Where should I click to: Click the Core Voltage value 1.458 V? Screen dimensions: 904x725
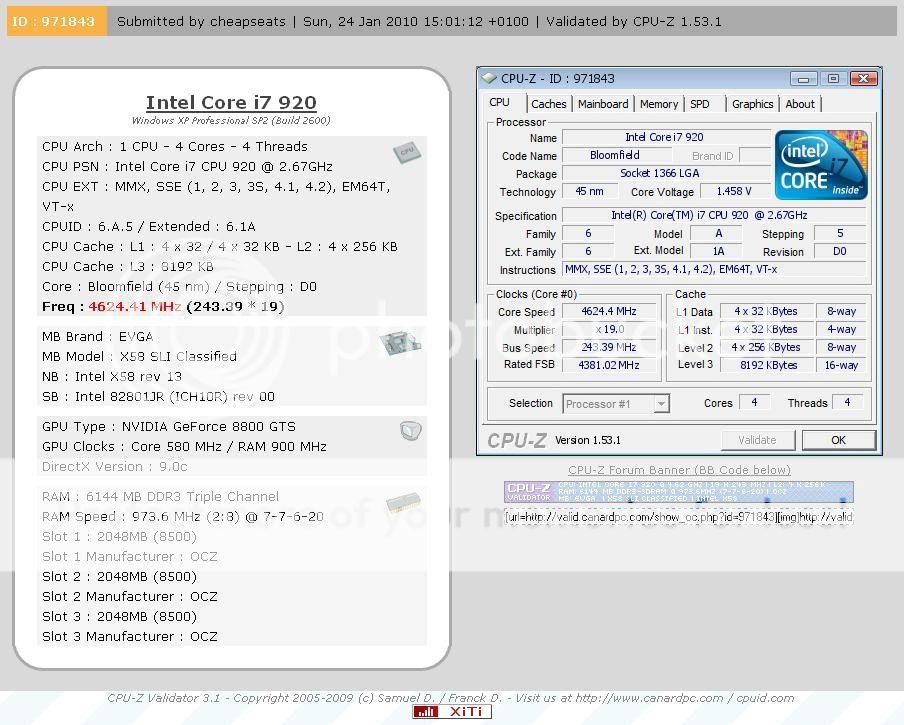[734, 191]
